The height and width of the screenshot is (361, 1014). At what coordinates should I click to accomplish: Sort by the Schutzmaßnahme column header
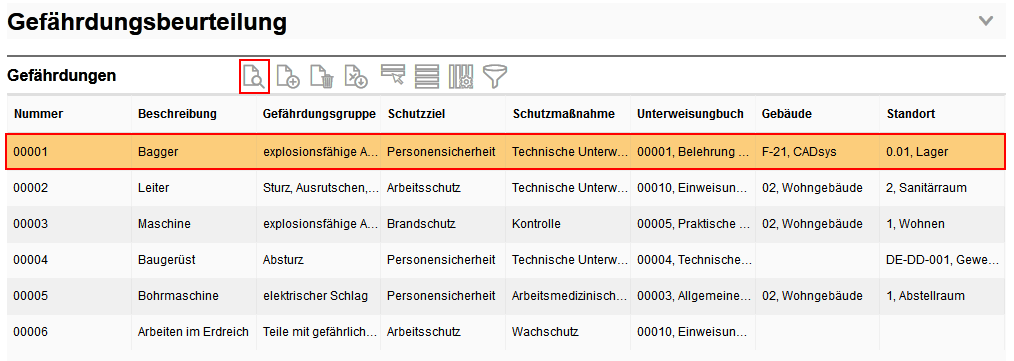click(563, 114)
